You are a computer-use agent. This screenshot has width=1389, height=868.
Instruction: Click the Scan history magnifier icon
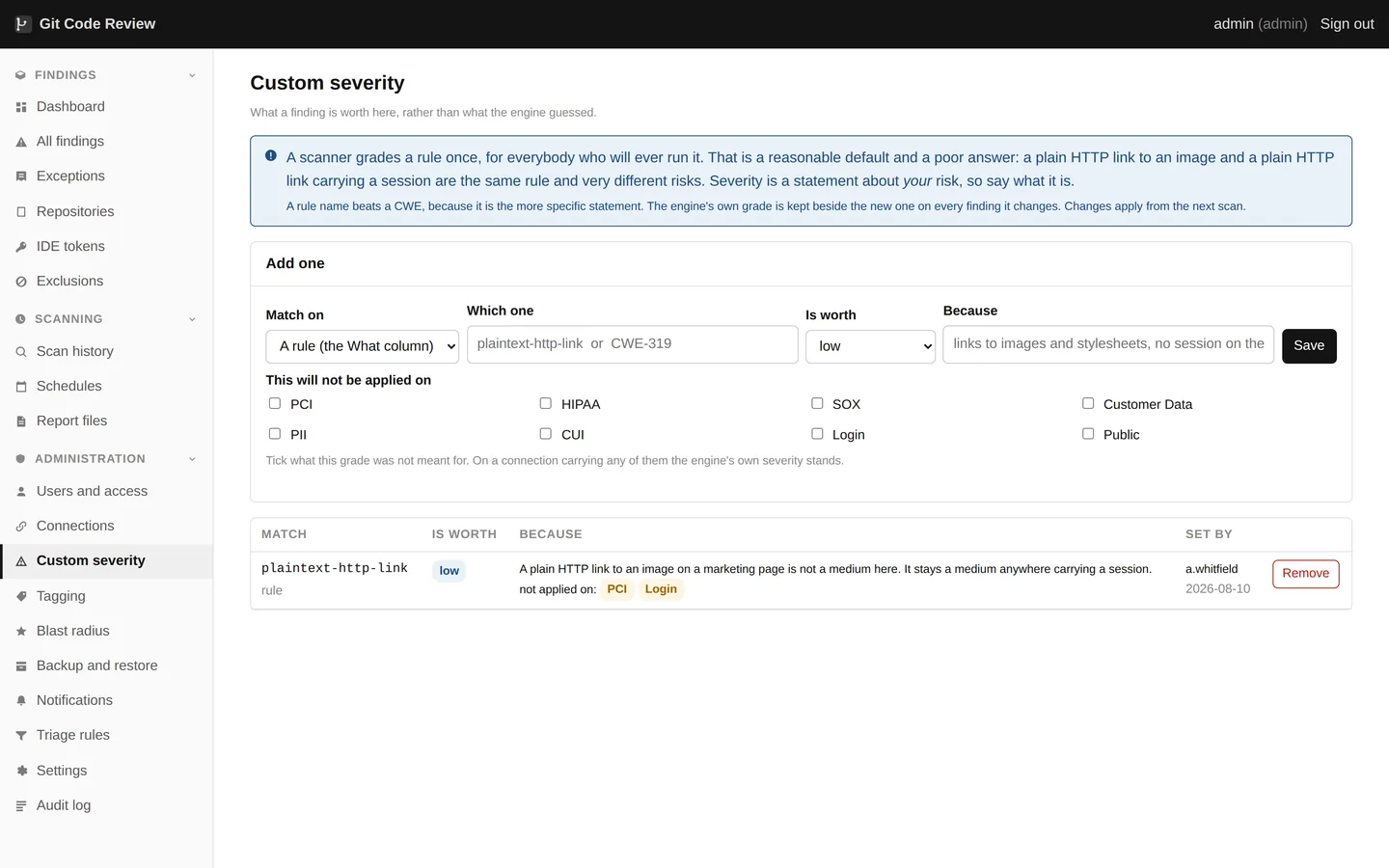point(21,352)
